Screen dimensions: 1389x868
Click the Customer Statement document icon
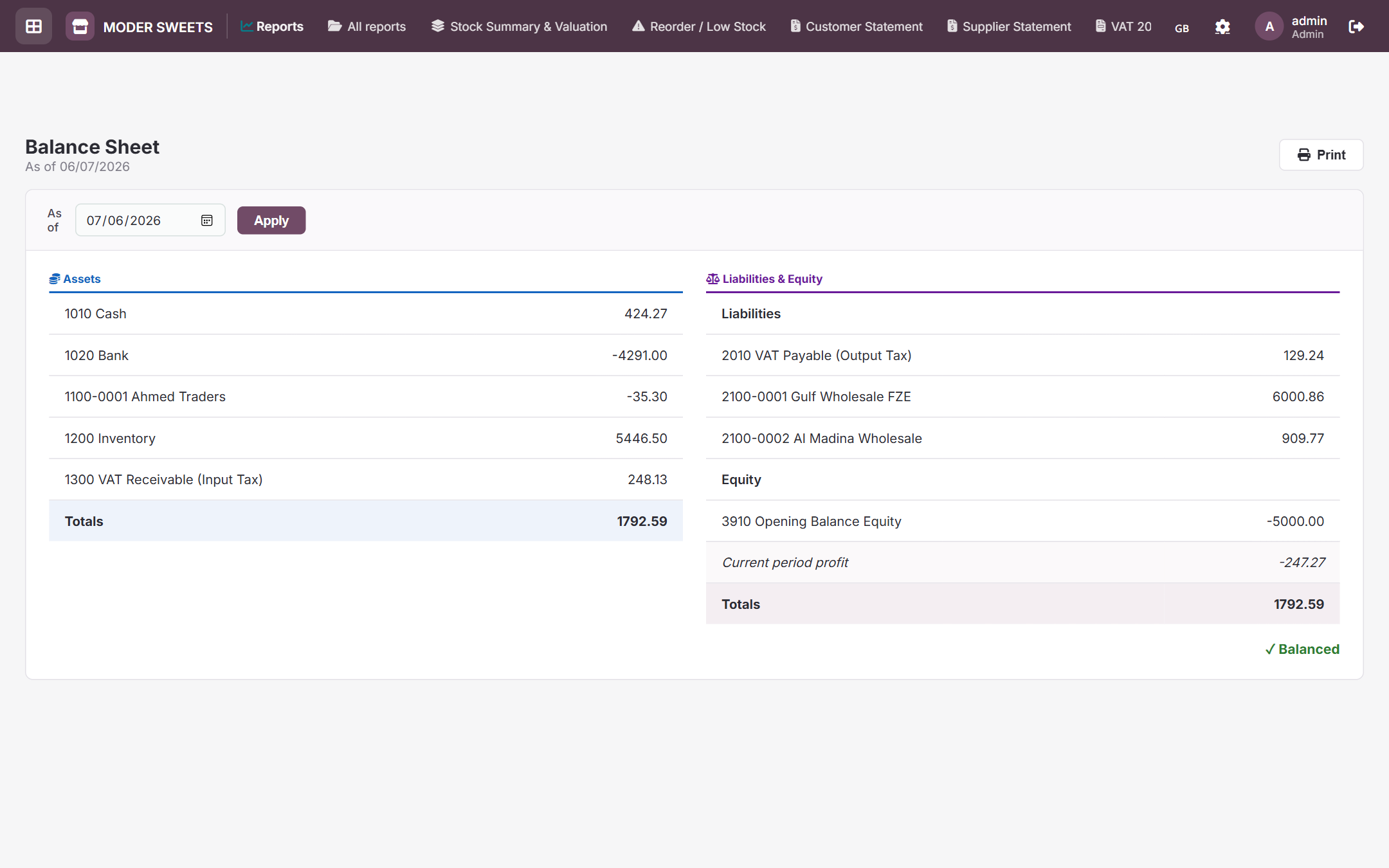tap(795, 26)
